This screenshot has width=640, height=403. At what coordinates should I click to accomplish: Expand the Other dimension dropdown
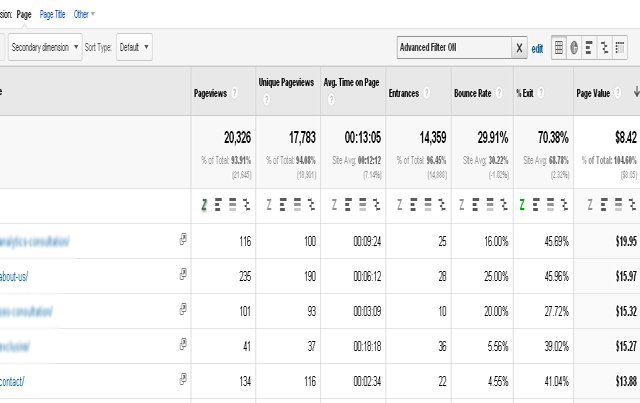coord(85,14)
